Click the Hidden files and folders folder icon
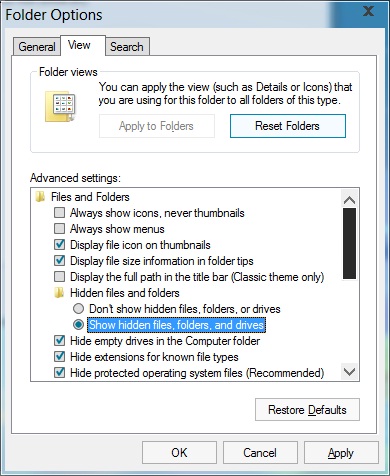 click(x=59, y=293)
